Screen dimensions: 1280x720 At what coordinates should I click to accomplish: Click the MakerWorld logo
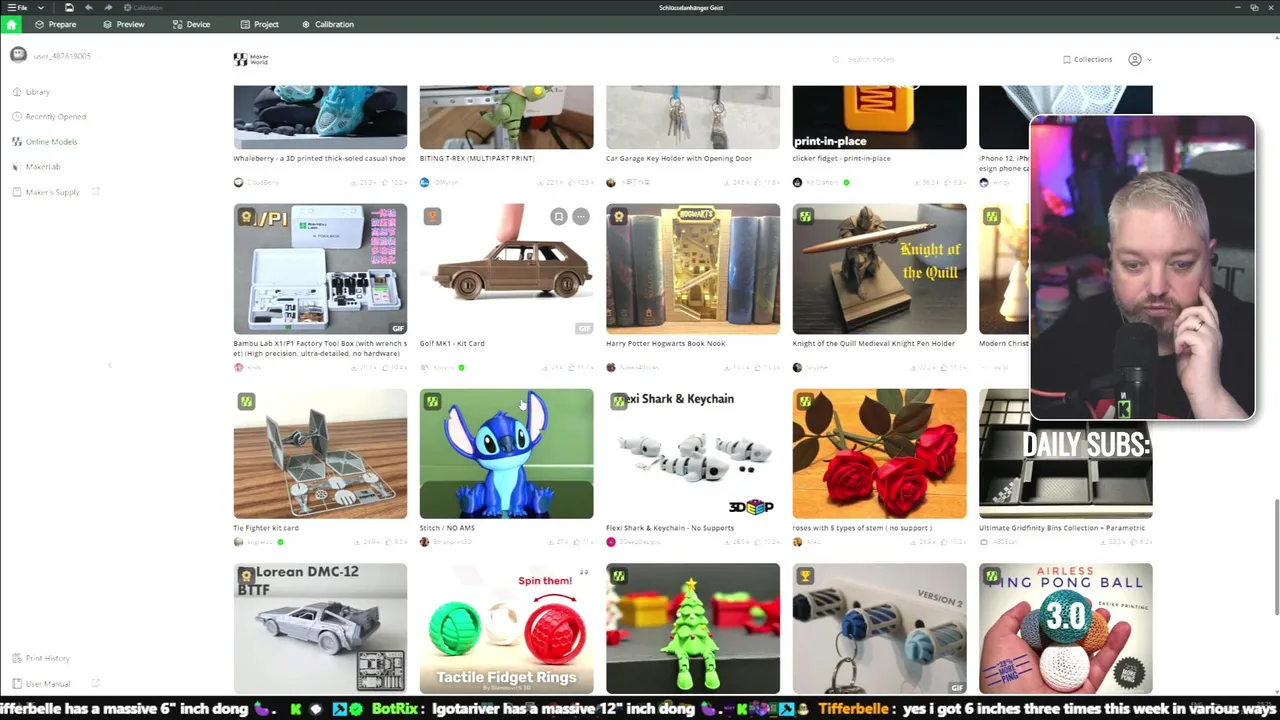coord(251,60)
